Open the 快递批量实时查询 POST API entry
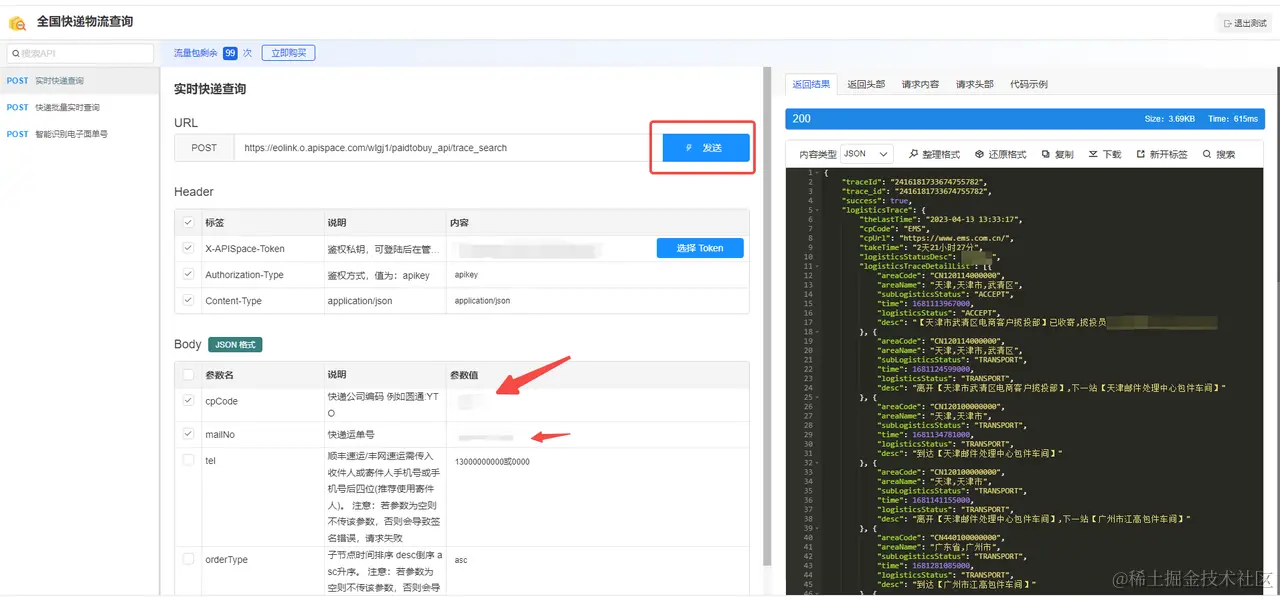The image size is (1280, 597). [80, 107]
